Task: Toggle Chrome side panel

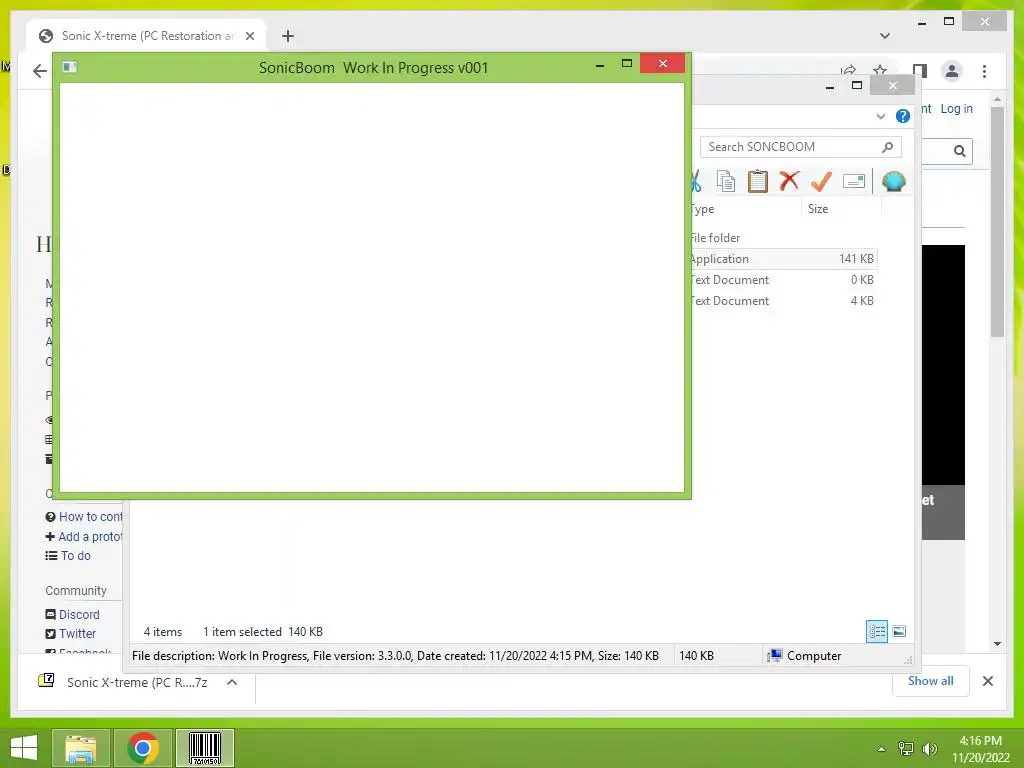Action: [x=920, y=71]
